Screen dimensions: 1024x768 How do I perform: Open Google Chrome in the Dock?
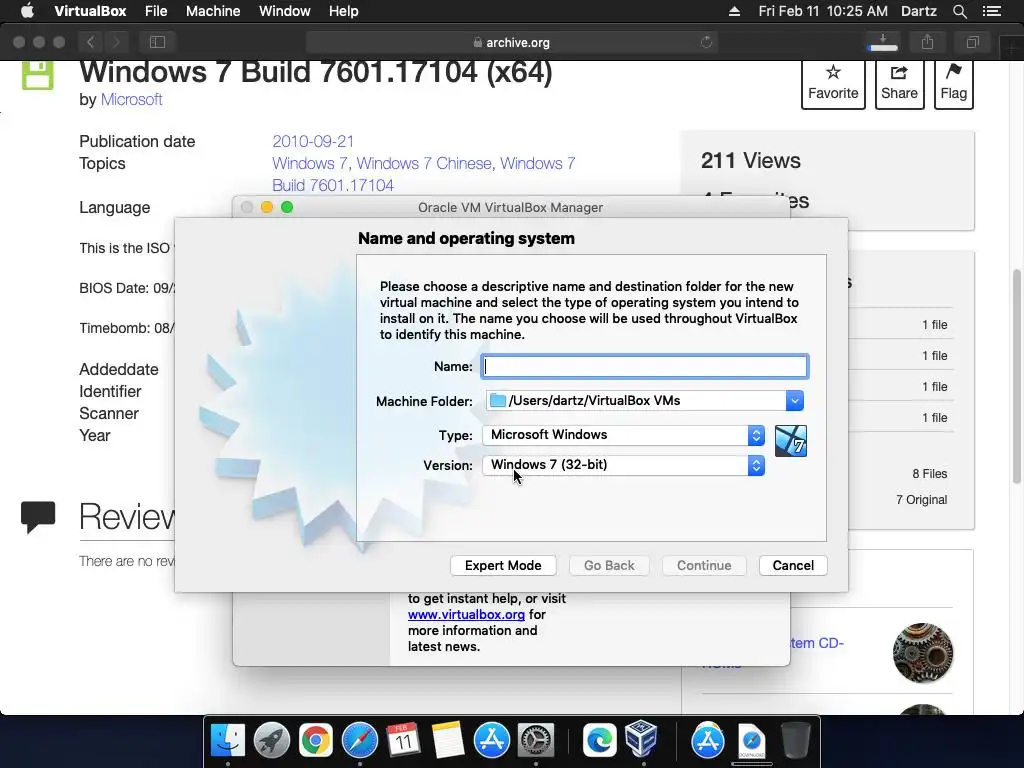[x=315, y=741]
